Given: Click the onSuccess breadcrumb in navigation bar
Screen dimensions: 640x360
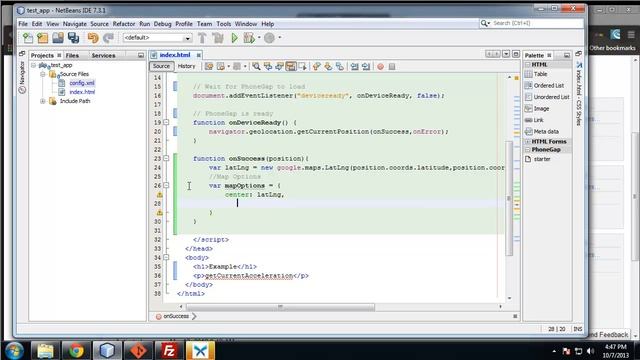Looking at the screenshot, I should click(x=176, y=316).
